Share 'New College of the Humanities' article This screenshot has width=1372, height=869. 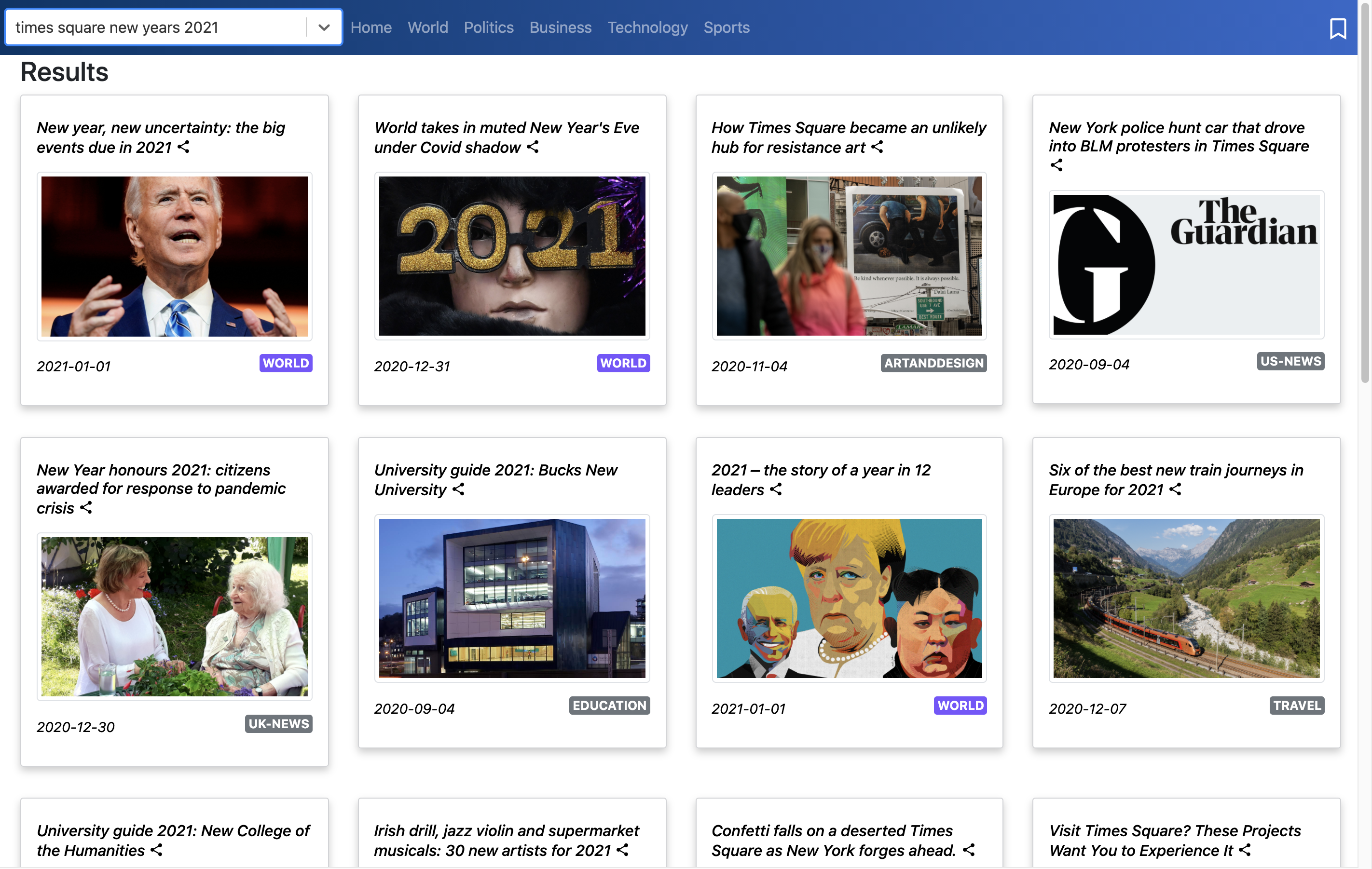157,850
